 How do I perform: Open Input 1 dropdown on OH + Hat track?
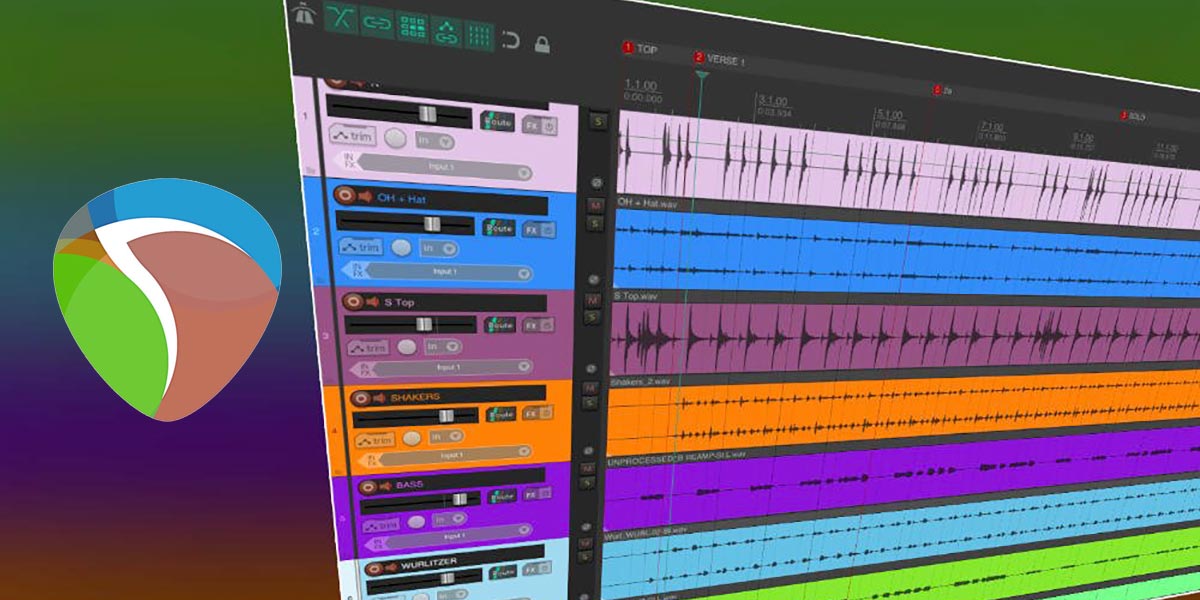pos(440,272)
